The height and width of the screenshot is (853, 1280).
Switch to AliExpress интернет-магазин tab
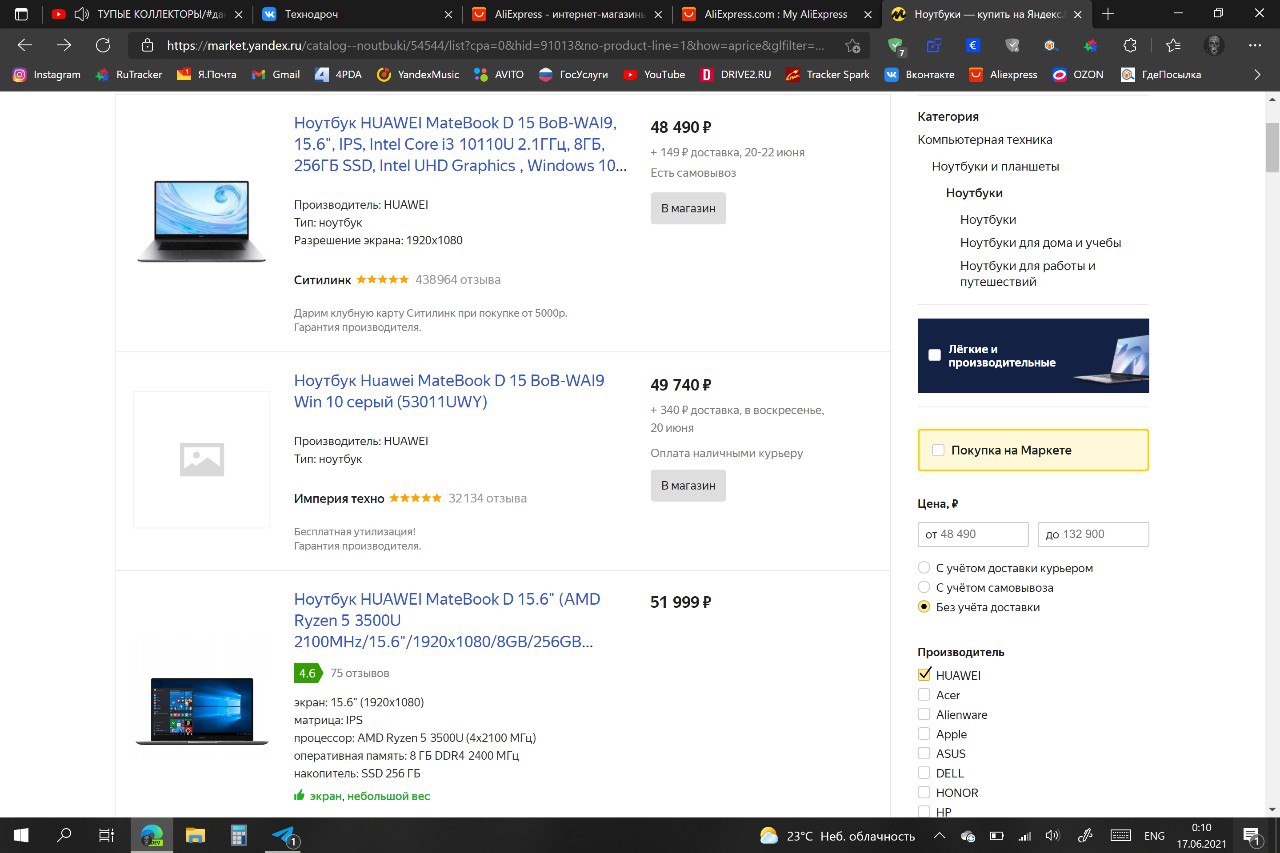pos(565,14)
